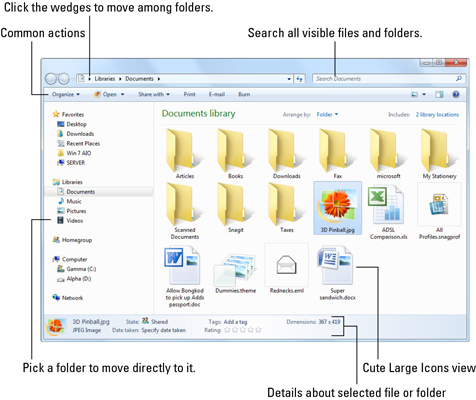Select the Gamma (C:) drive

(77, 269)
